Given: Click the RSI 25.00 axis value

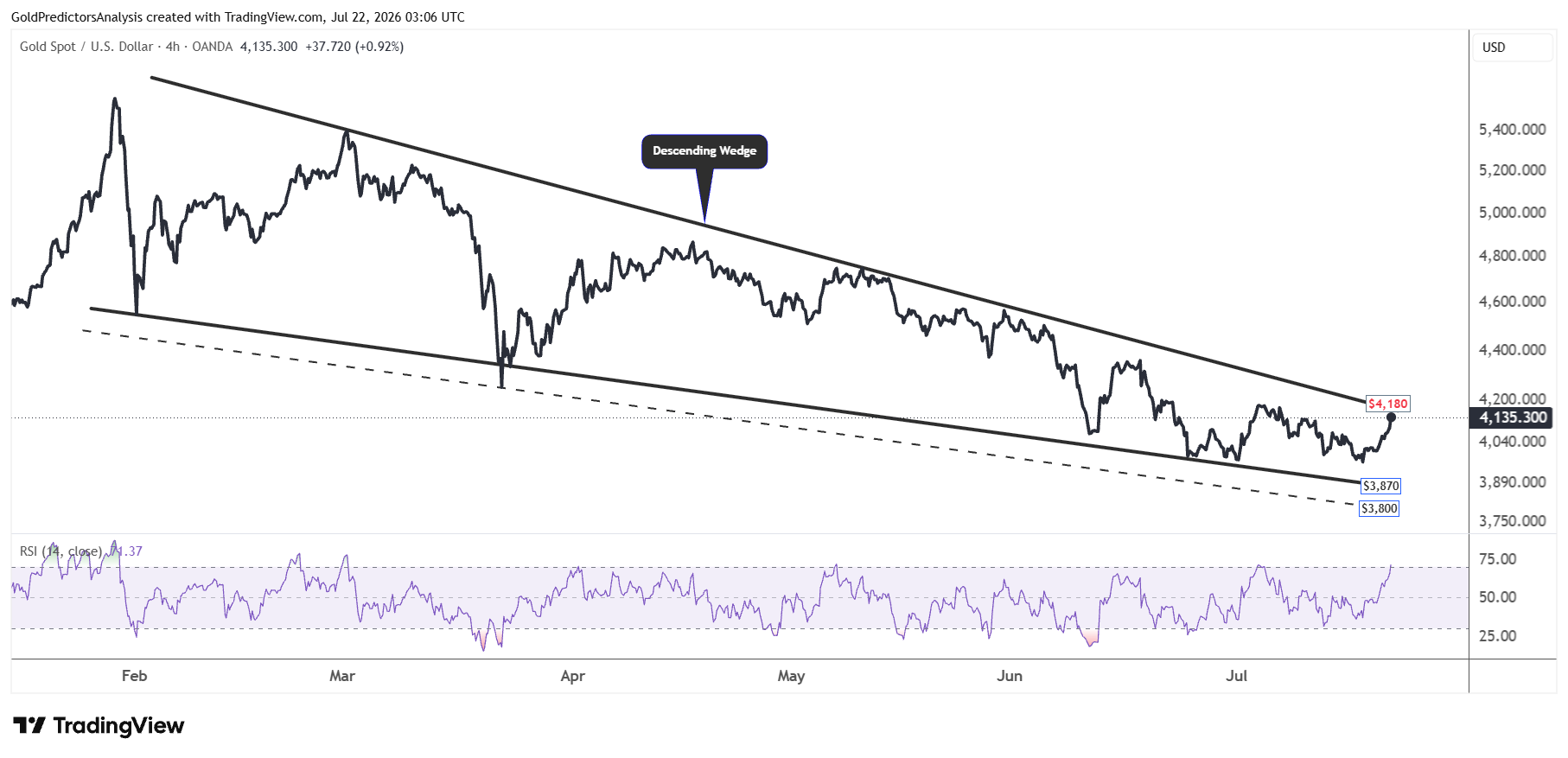Looking at the screenshot, I should (x=1498, y=636).
